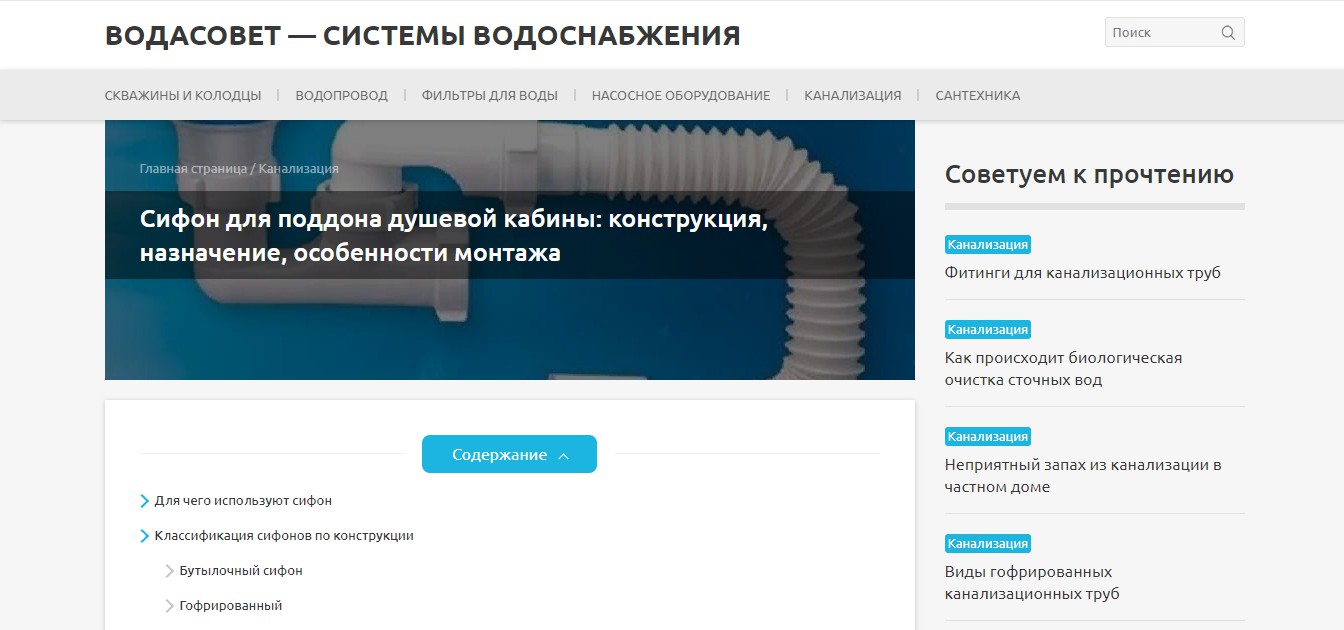
Task: Open article Неприятный запах из канализации
Action: [1083, 475]
